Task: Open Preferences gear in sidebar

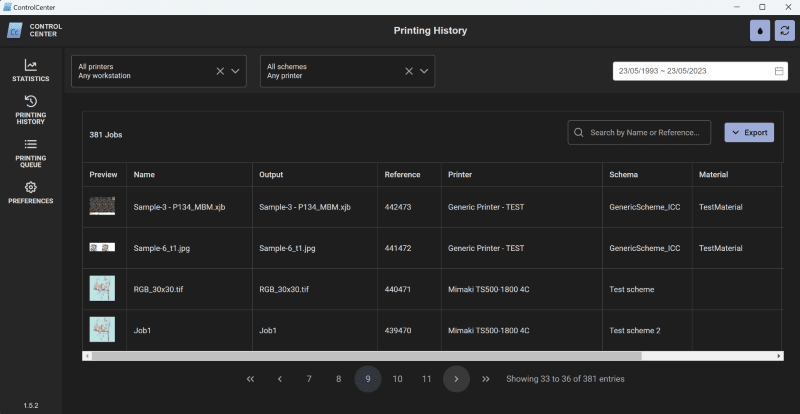Action: (30, 193)
